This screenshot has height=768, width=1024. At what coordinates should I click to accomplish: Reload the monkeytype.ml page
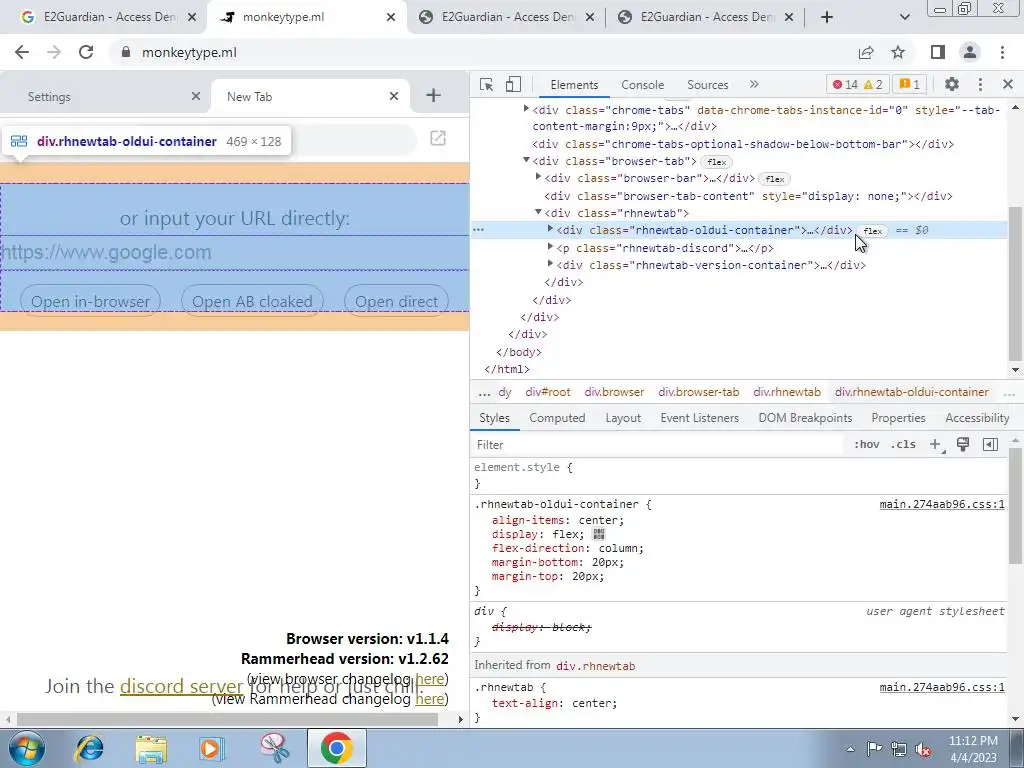coord(86,52)
